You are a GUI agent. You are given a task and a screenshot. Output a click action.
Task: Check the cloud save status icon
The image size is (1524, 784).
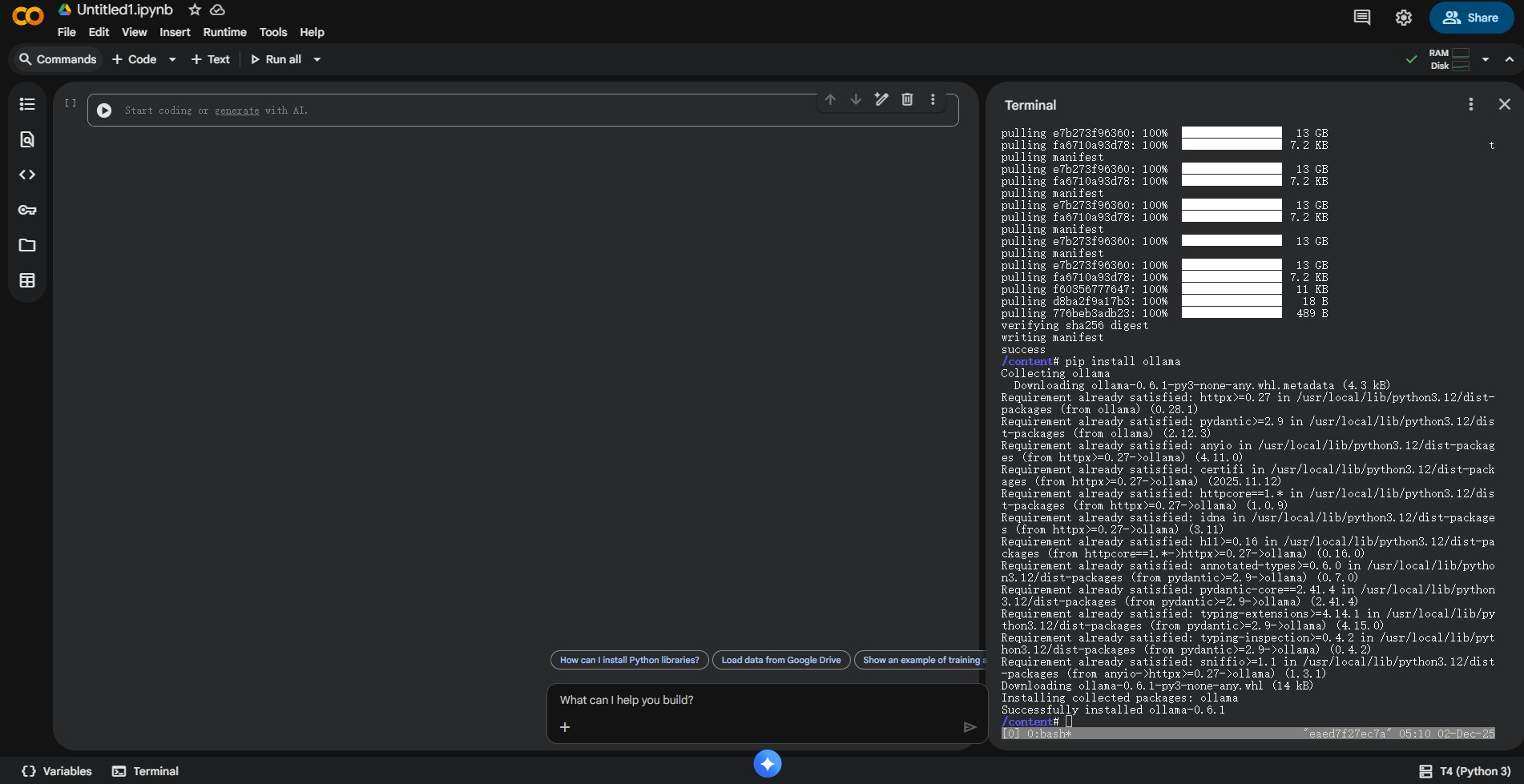pos(217,10)
